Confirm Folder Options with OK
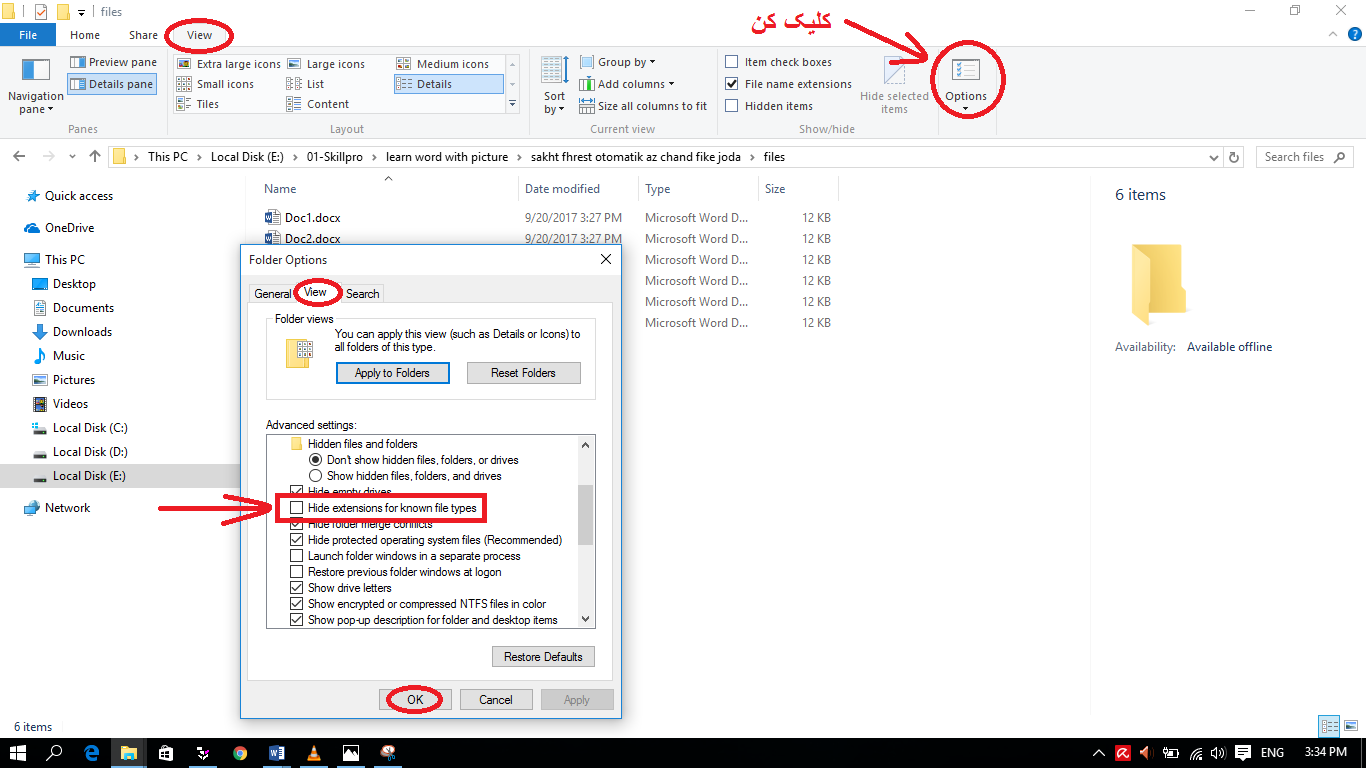This screenshot has width=1366, height=768. [x=415, y=700]
